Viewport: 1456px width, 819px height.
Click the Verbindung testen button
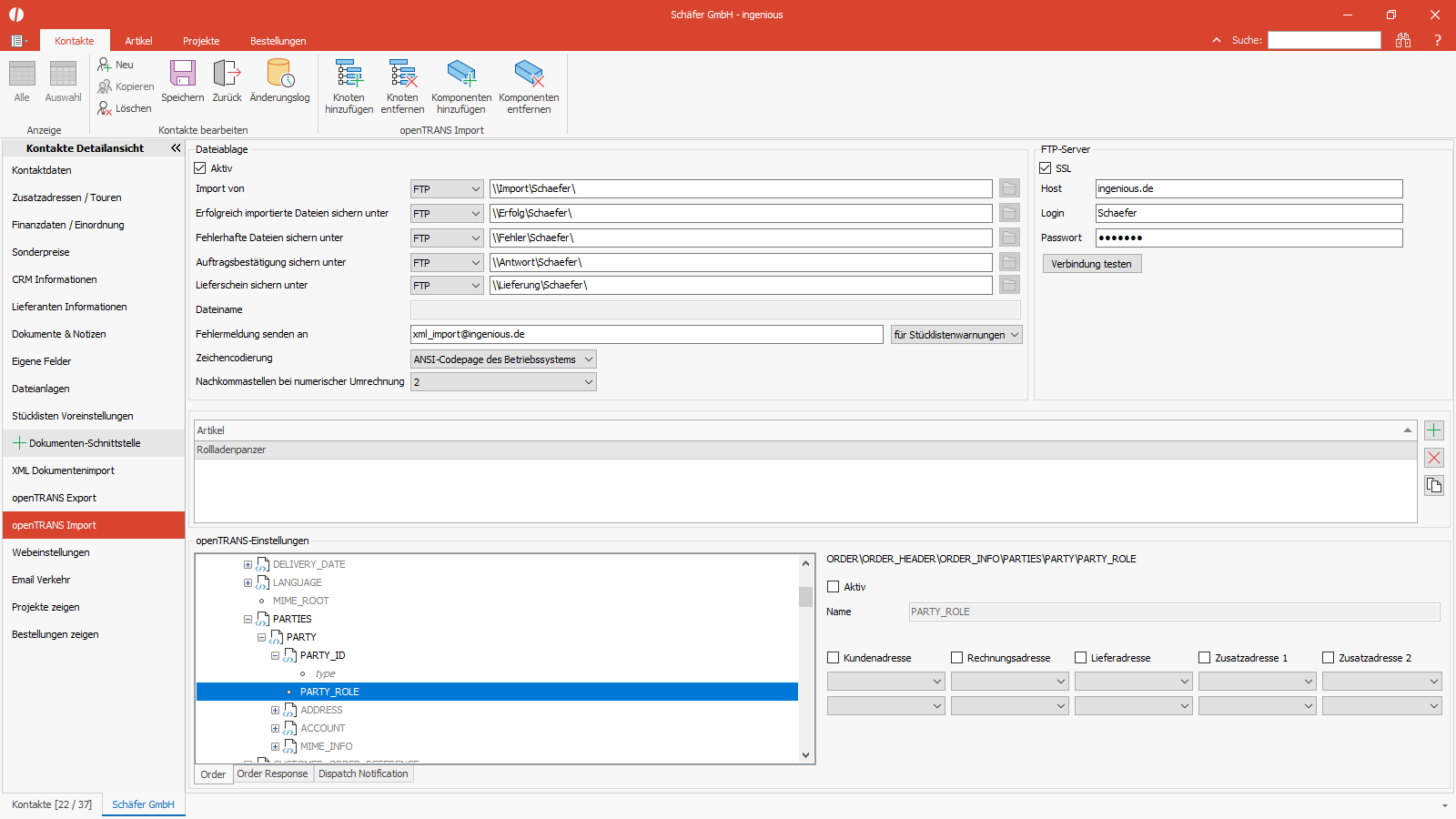[x=1092, y=264]
